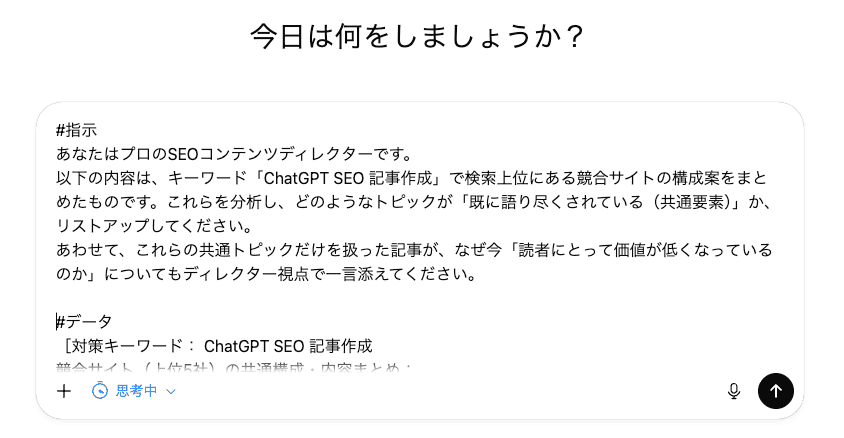
Task: Click the line starting のか」についても
Action: [270, 274]
